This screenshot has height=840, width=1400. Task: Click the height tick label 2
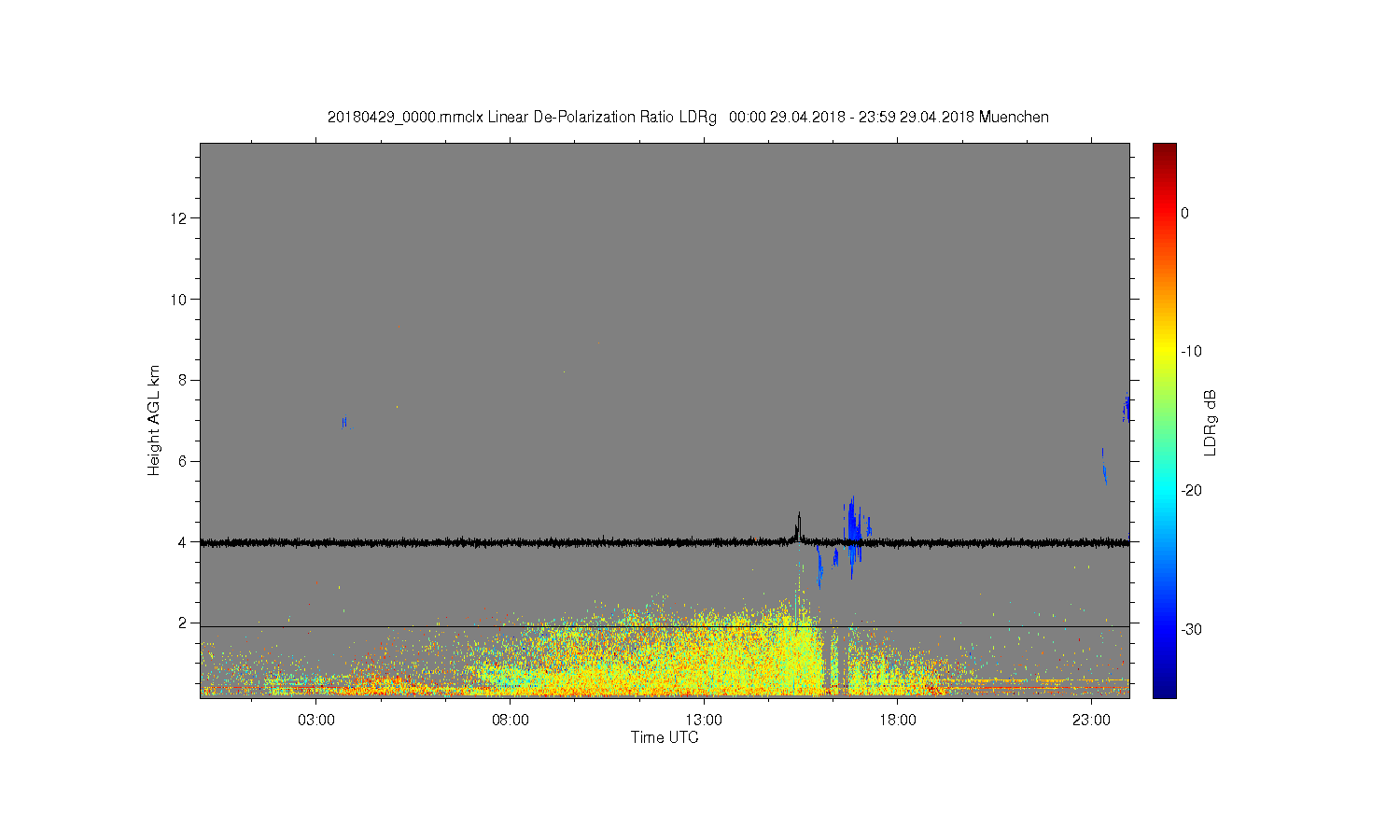(184, 623)
